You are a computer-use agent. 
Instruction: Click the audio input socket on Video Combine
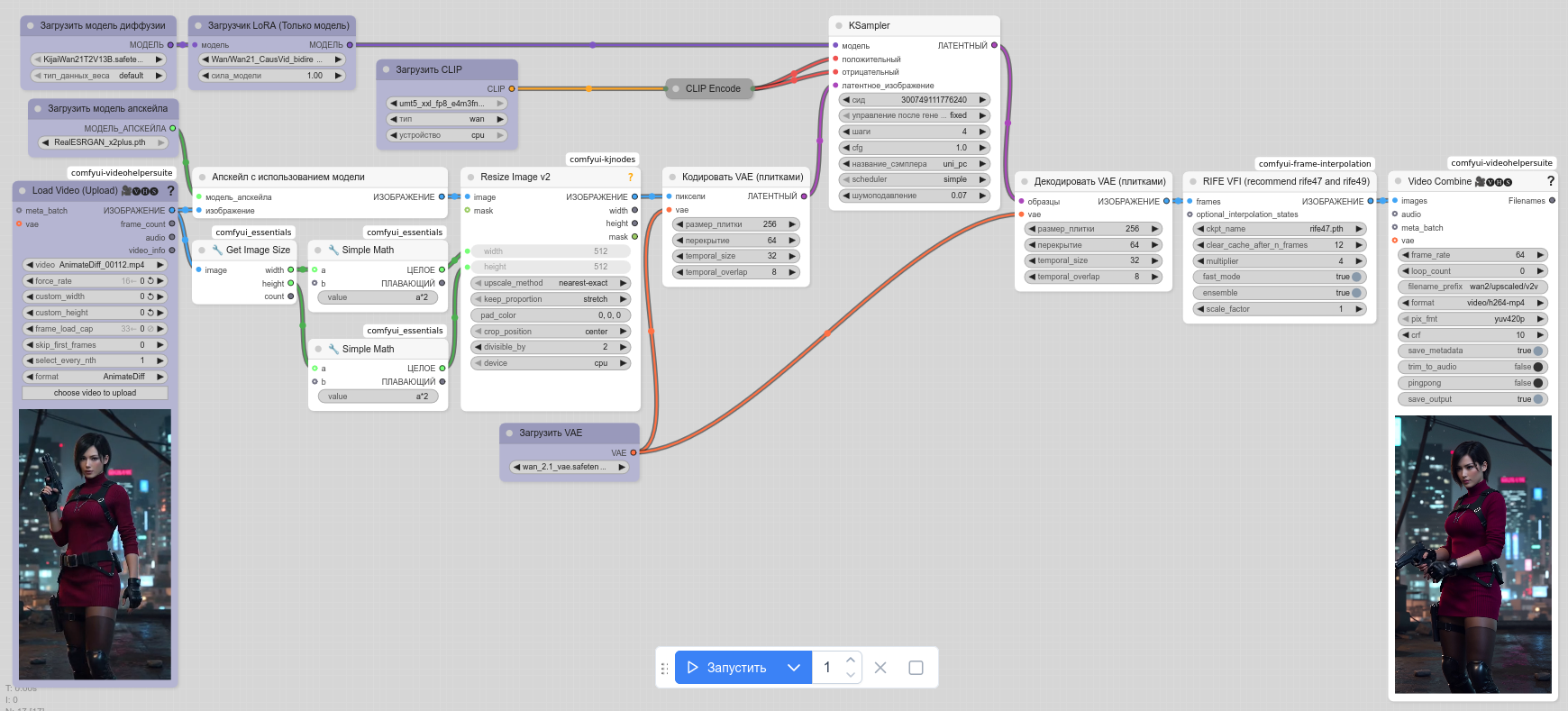coord(1395,214)
